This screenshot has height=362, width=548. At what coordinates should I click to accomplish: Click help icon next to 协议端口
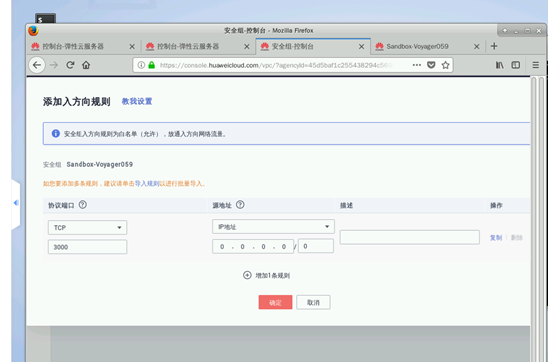pyautogui.click(x=82, y=205)
